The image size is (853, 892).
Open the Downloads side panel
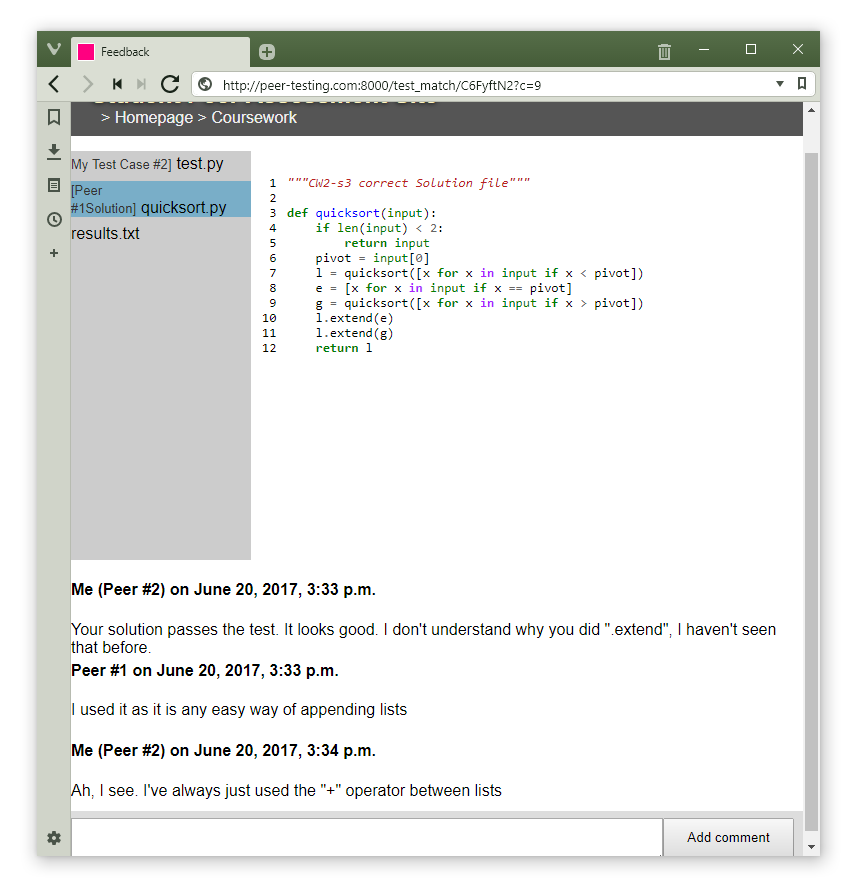54,151
